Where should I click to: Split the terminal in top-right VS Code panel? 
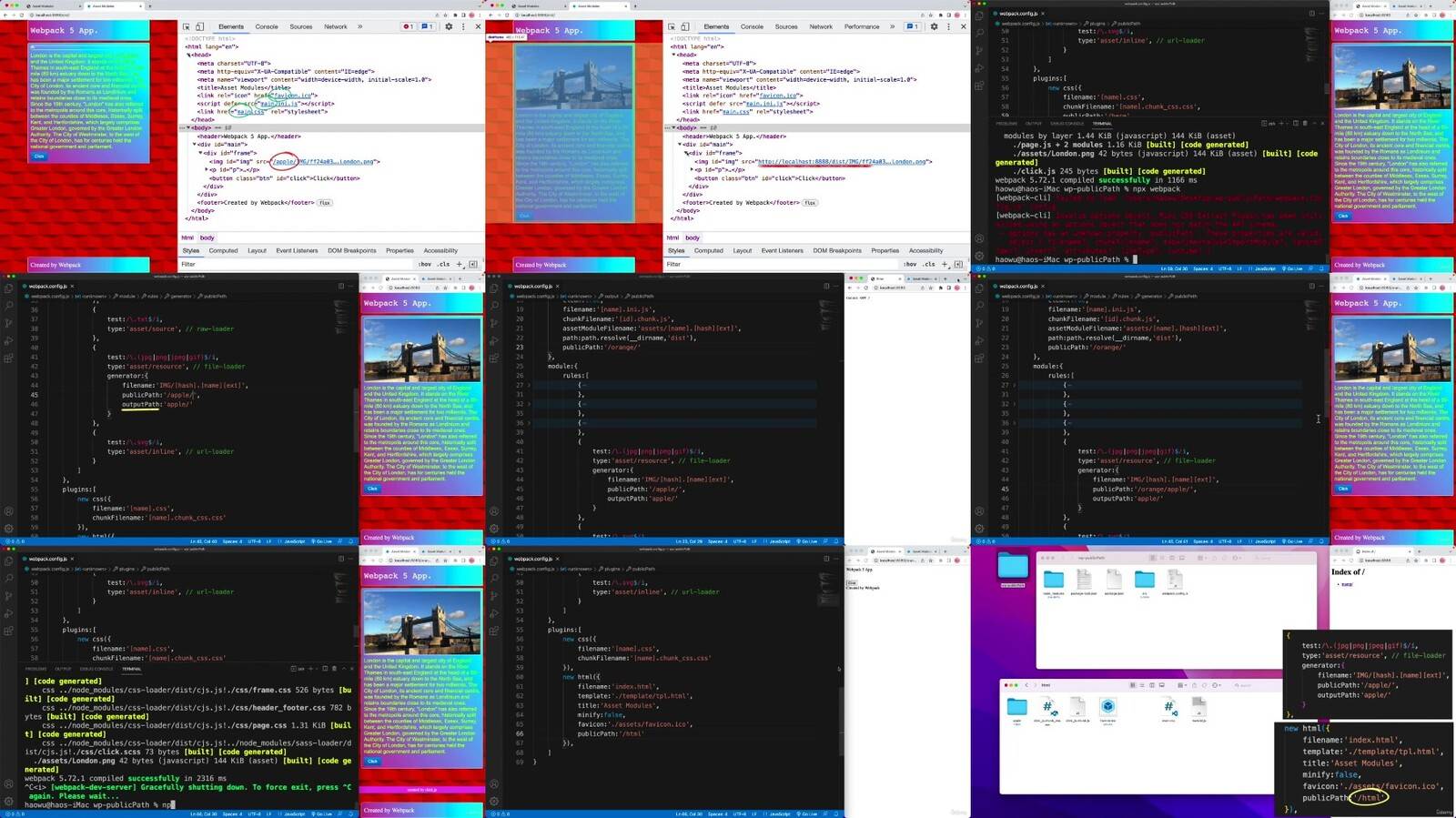point(1294,124)
